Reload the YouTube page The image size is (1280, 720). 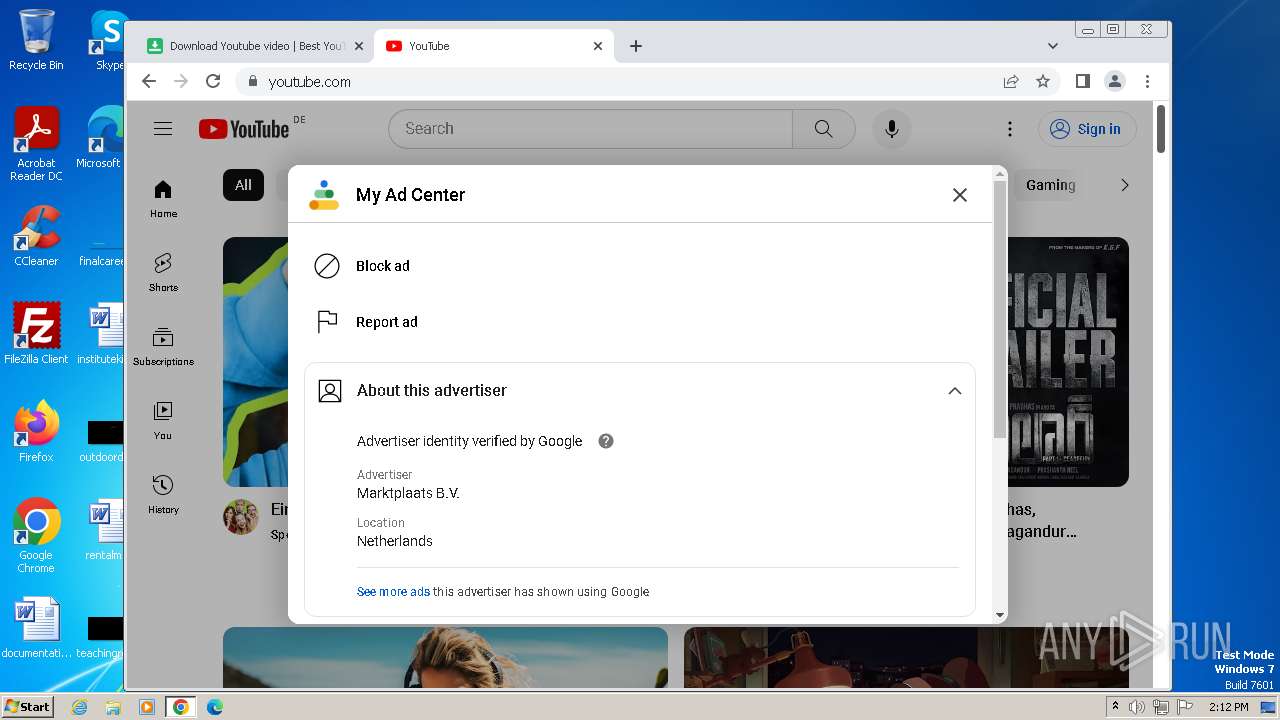pos(213,82)
